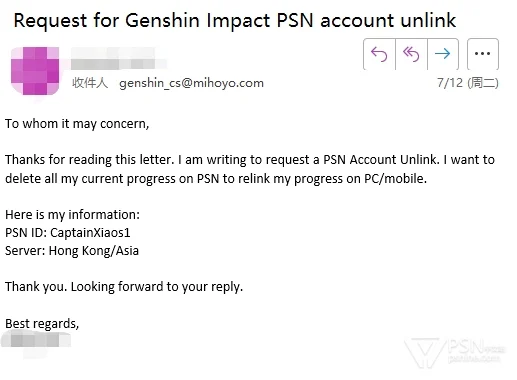This screenshot has height=380, width=517.
Task: Click the 7/12 date stamp
Action: [468, 83]
